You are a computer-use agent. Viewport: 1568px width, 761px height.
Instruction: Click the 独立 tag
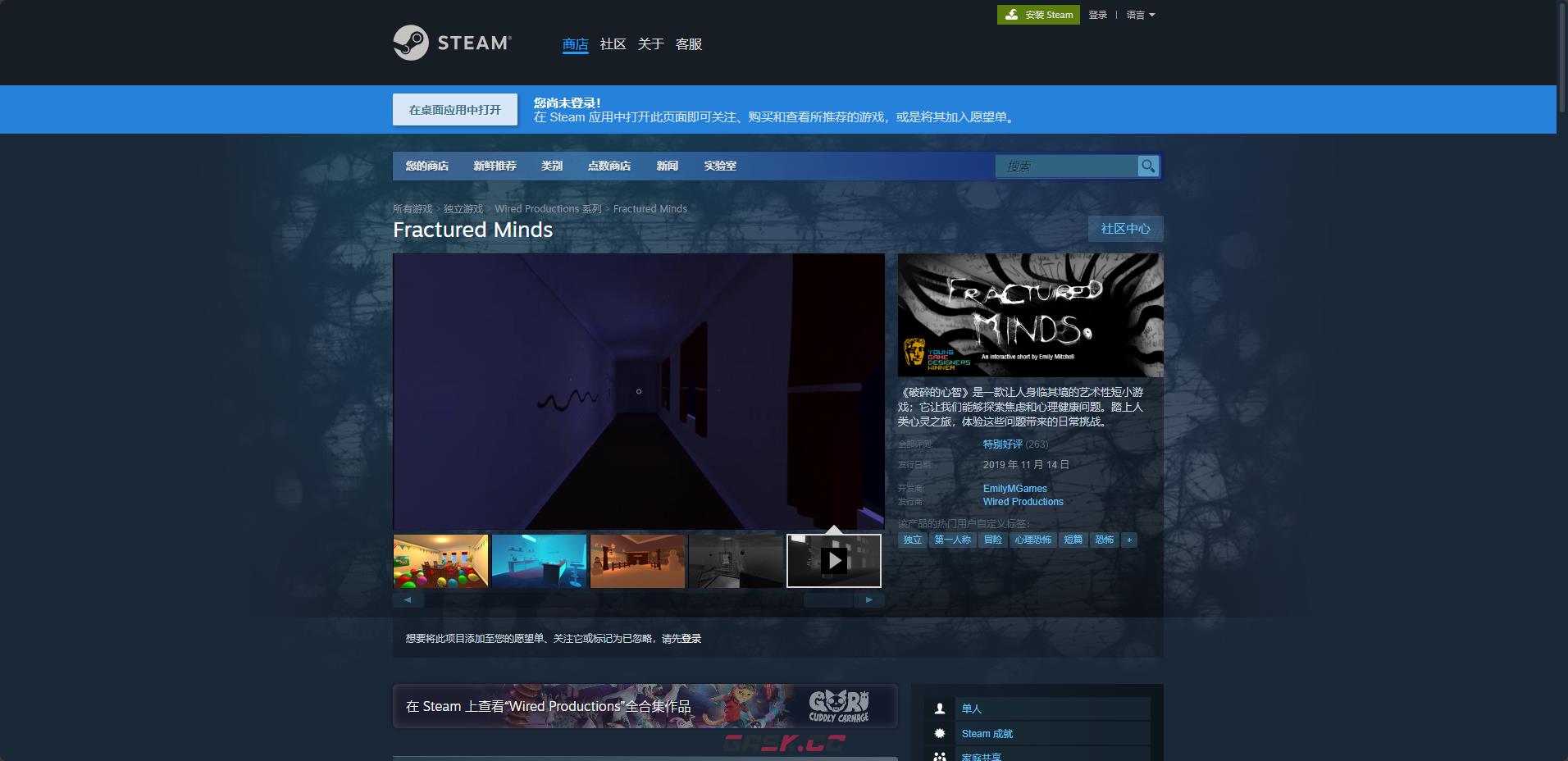coord(913,540)
